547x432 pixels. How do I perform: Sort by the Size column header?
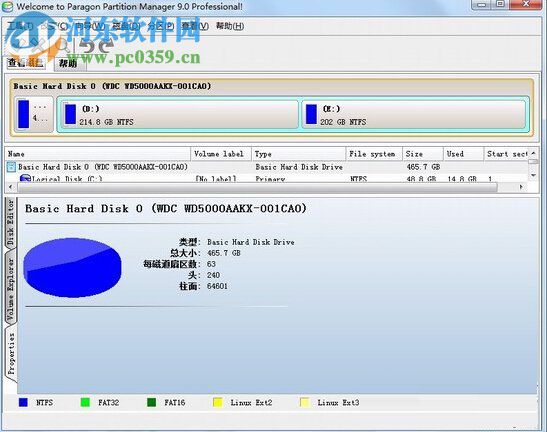click(x=423, y=154)
